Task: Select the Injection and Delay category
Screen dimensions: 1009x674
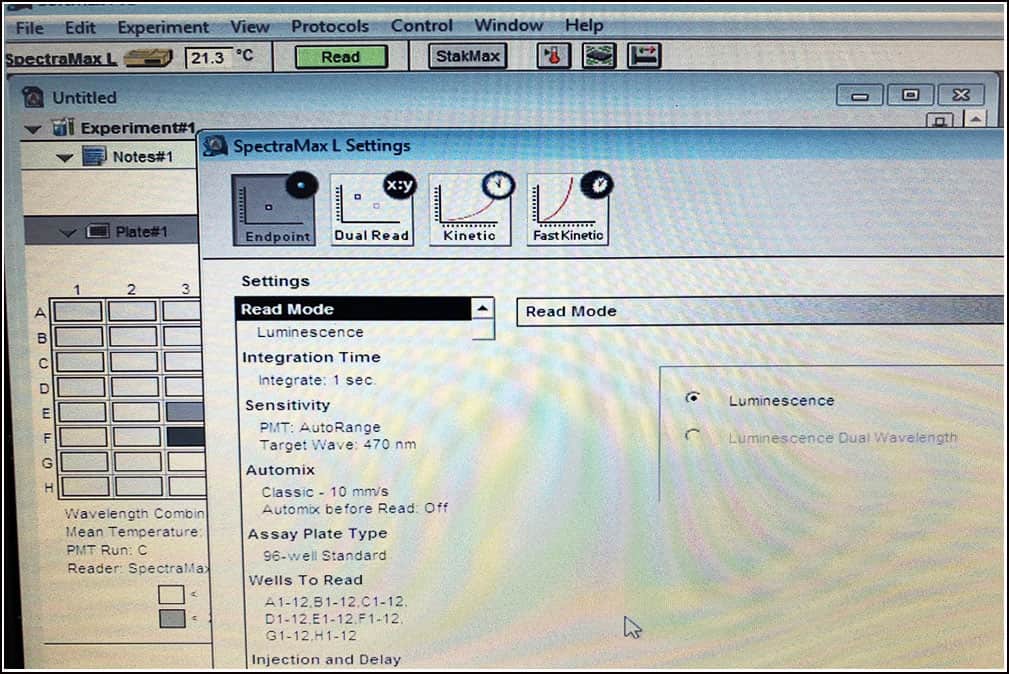Action: point(326,659)
